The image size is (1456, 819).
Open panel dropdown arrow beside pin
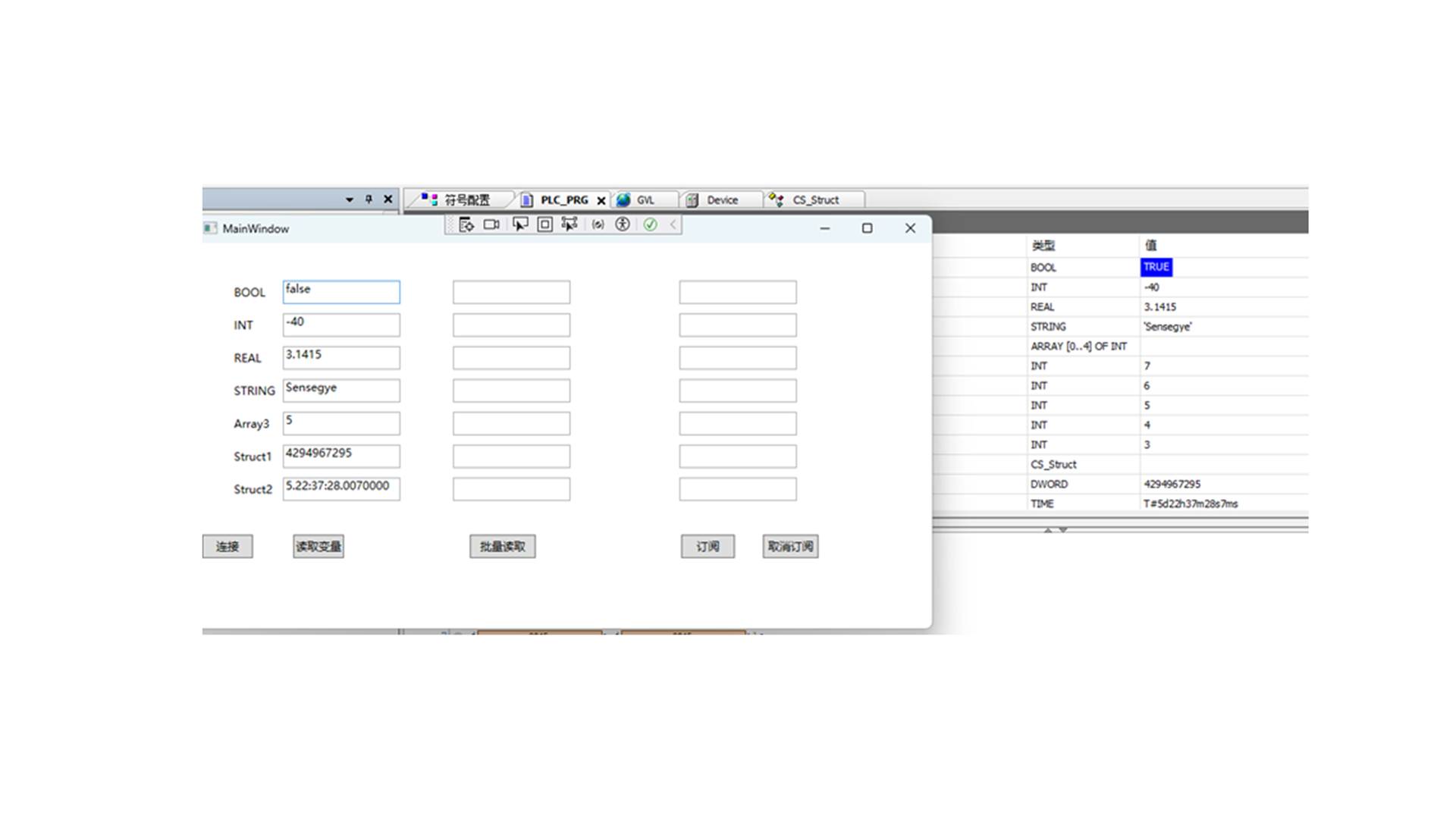click(350, 199)
